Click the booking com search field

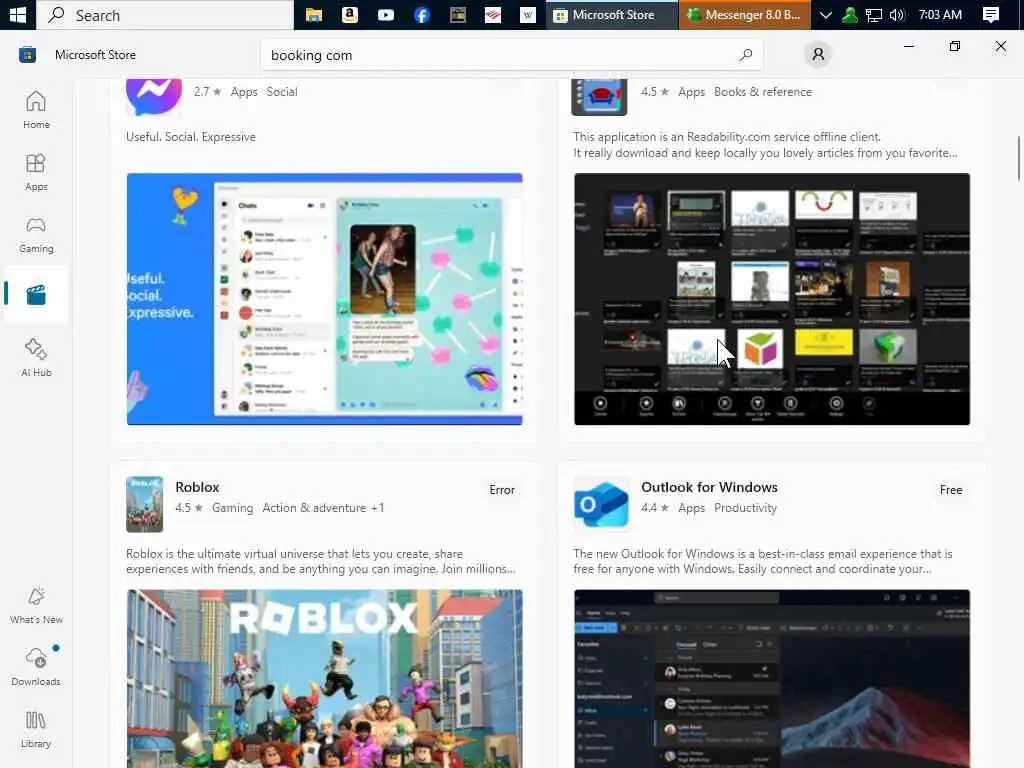tap(511, 55)
